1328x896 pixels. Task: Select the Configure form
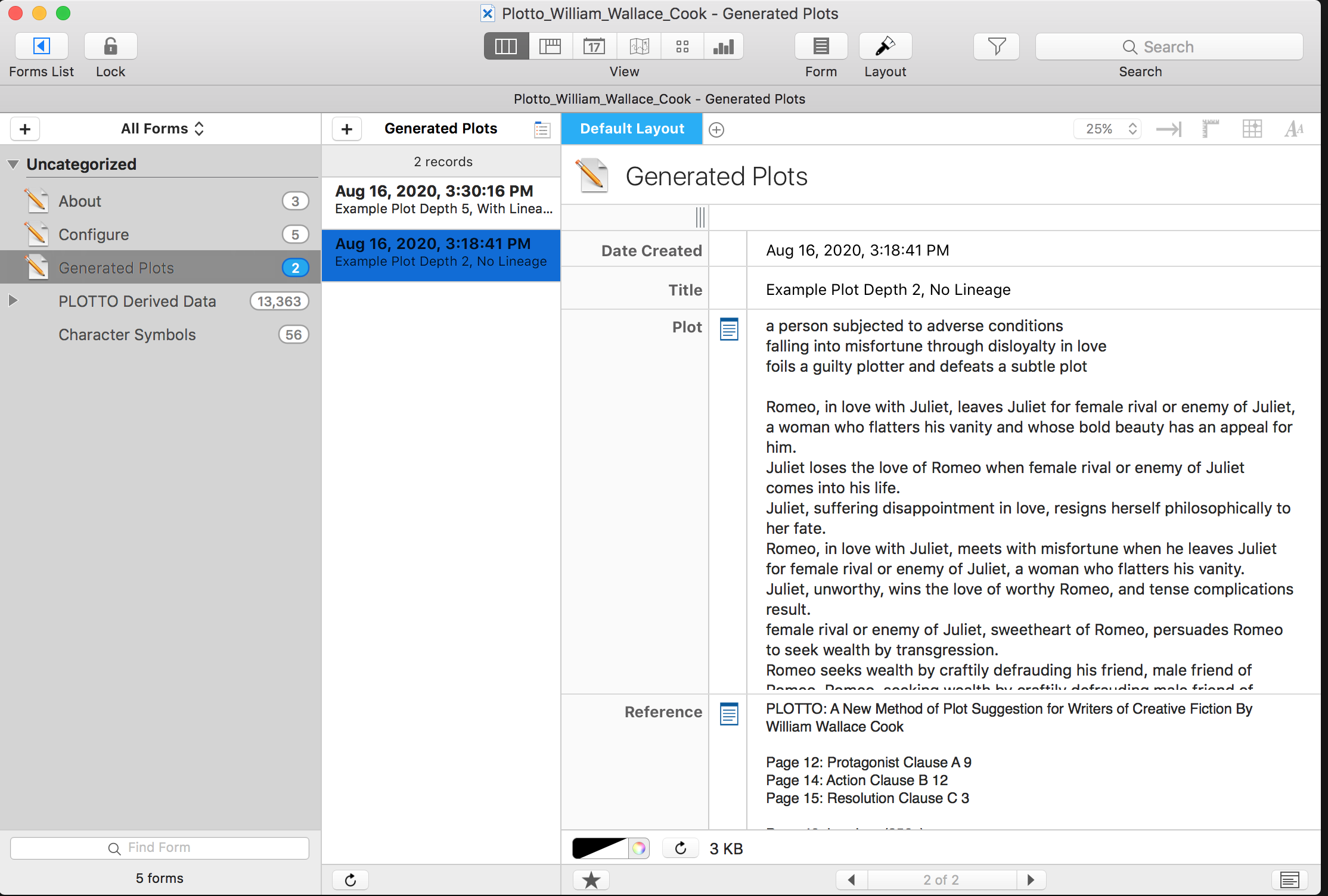[x=160, y=235]
